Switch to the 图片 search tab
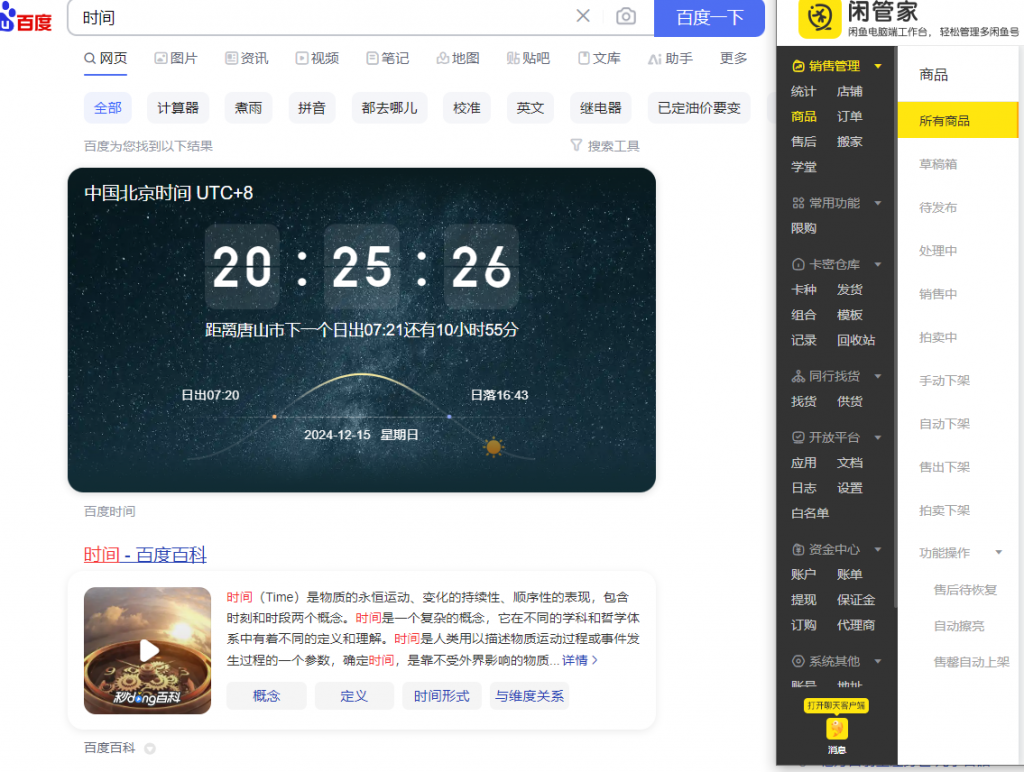Viewport: 1024px width, 772px height. 176,58
